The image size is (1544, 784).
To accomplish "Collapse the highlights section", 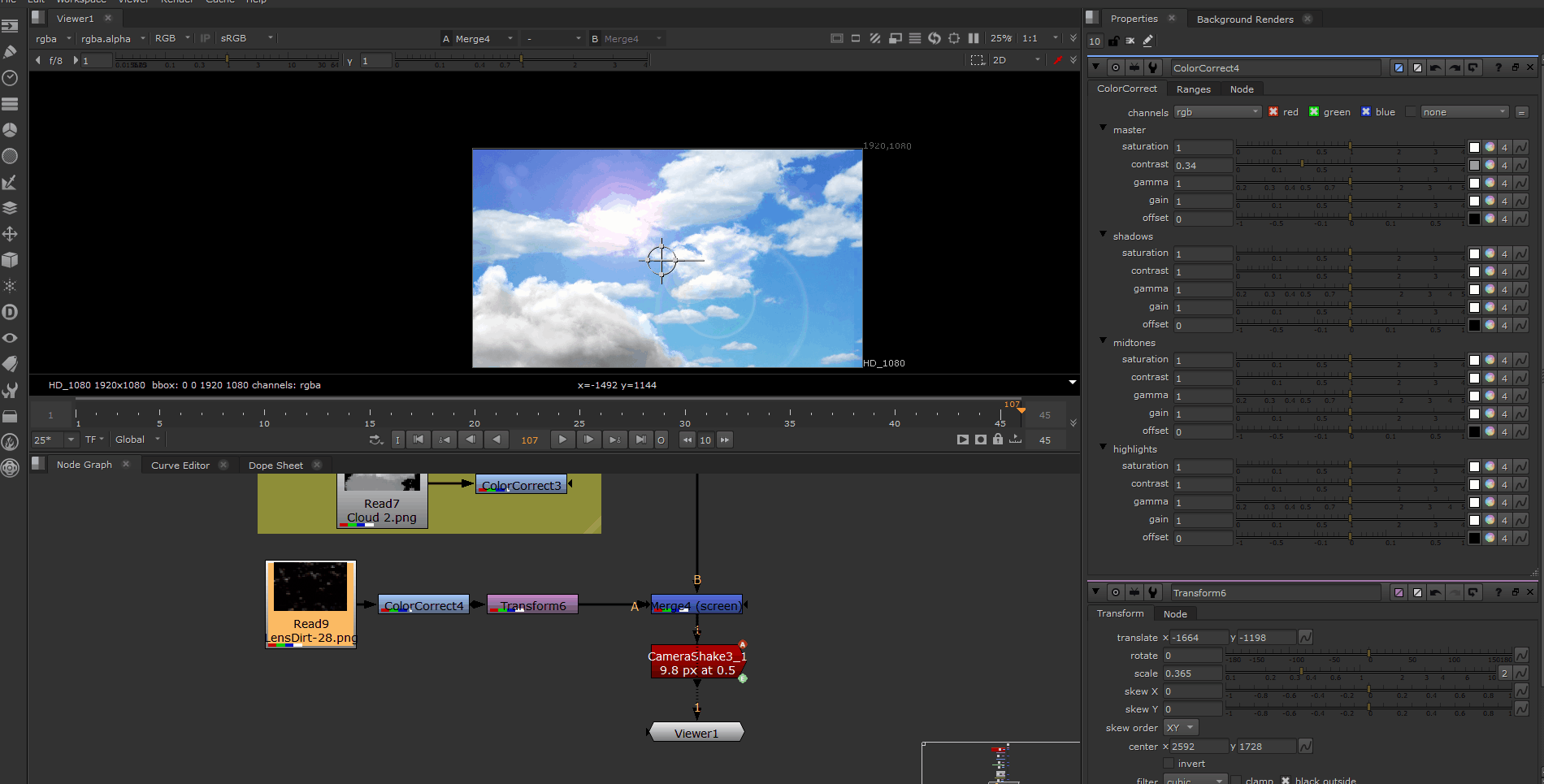I will point(1103,448).
